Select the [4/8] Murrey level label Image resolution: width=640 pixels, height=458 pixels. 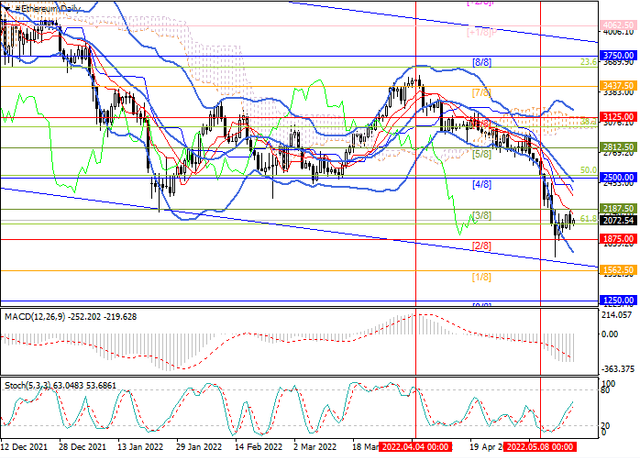coord(481,184)
